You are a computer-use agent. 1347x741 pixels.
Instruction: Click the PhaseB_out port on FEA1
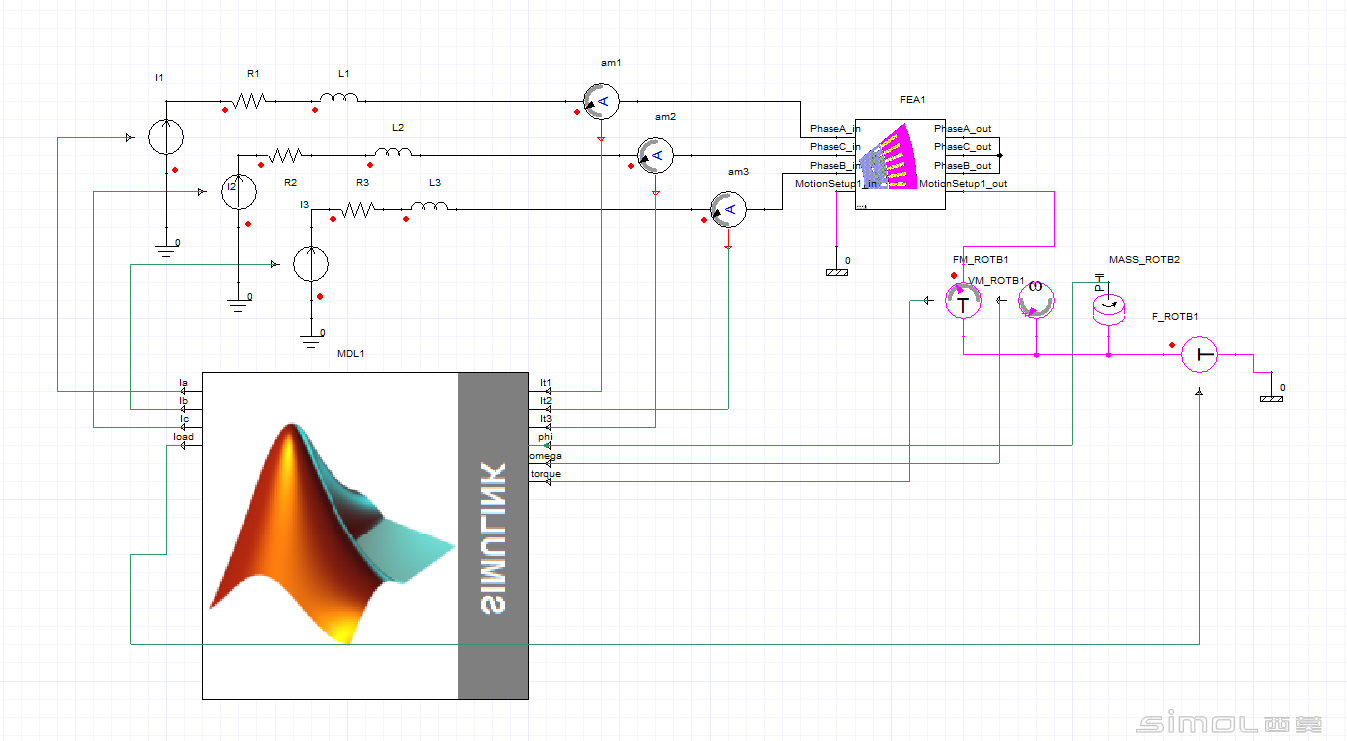click(963, 166)
